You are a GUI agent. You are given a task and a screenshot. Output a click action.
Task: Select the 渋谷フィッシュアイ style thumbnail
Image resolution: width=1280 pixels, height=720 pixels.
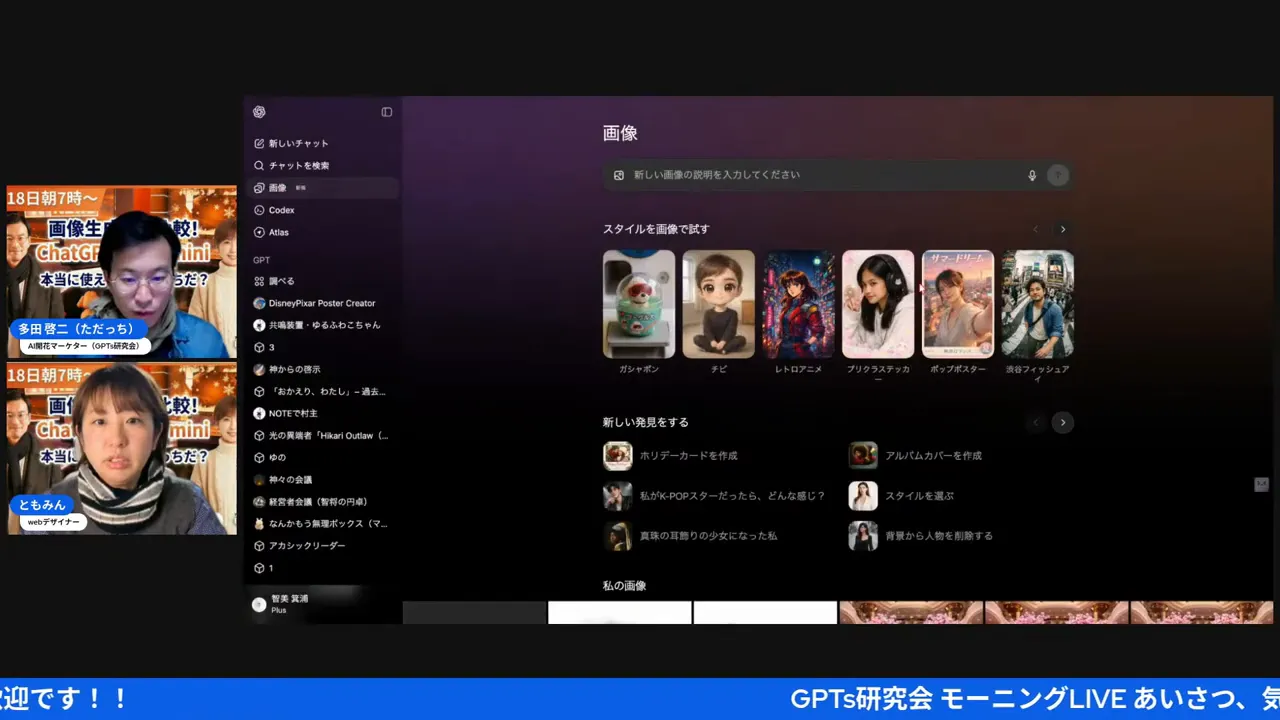(x=1036, y=304)
